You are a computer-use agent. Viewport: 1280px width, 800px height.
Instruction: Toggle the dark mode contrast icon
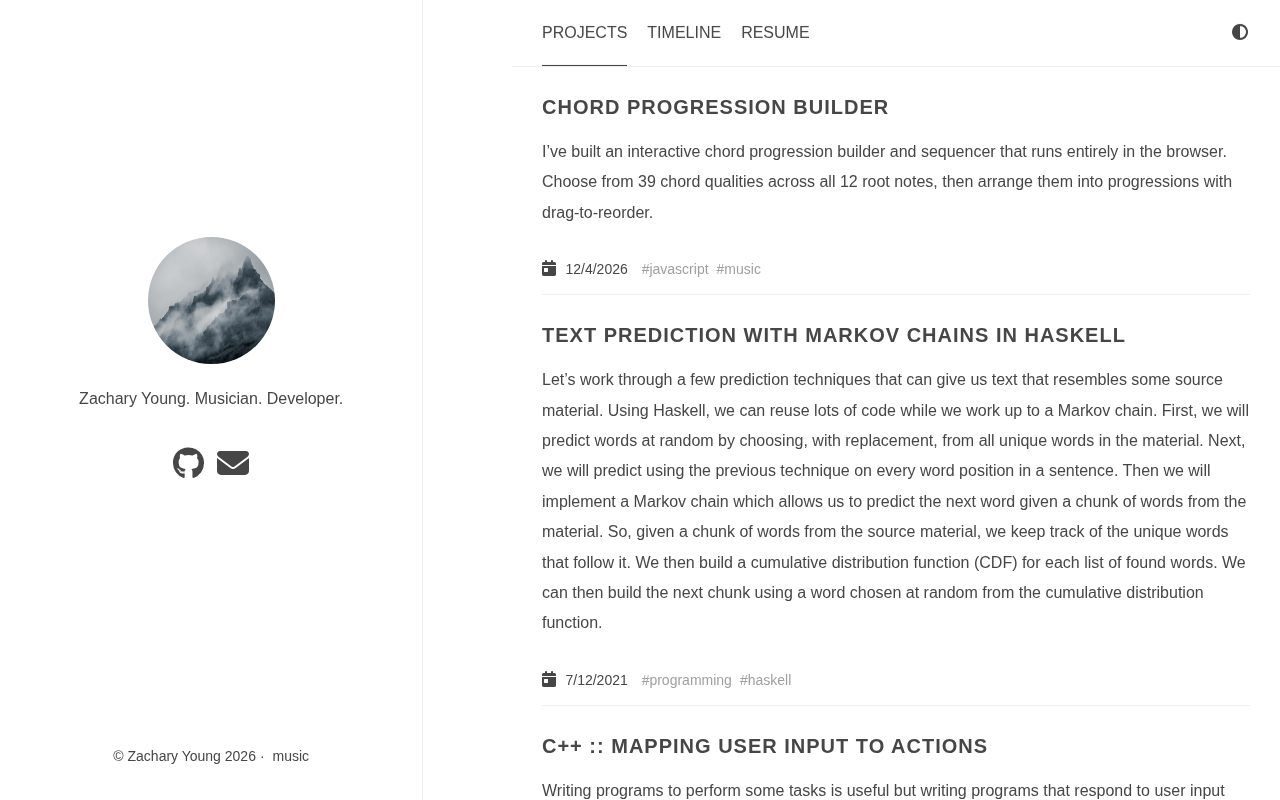pos(1240,32)
